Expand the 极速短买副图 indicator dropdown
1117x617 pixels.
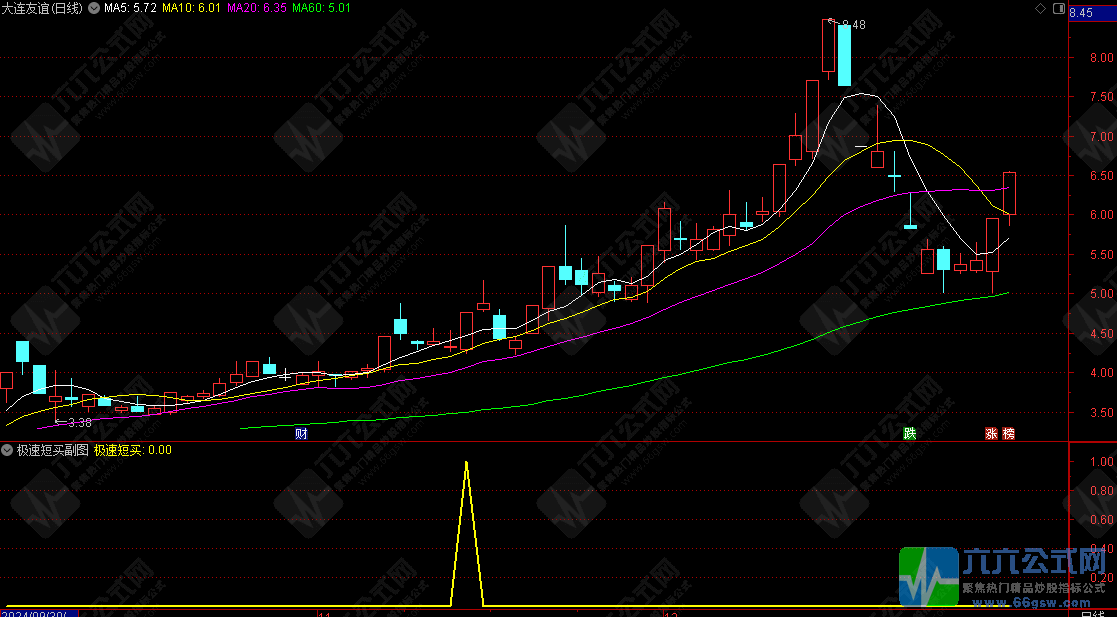[7, 450]
